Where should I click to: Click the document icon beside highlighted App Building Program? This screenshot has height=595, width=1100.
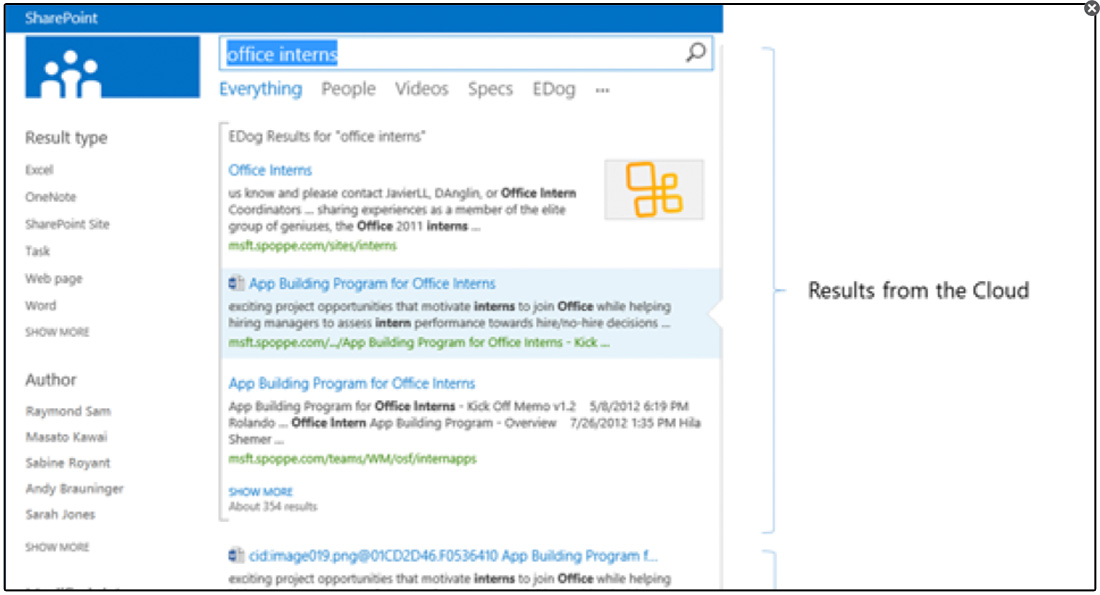pos(236,283)
